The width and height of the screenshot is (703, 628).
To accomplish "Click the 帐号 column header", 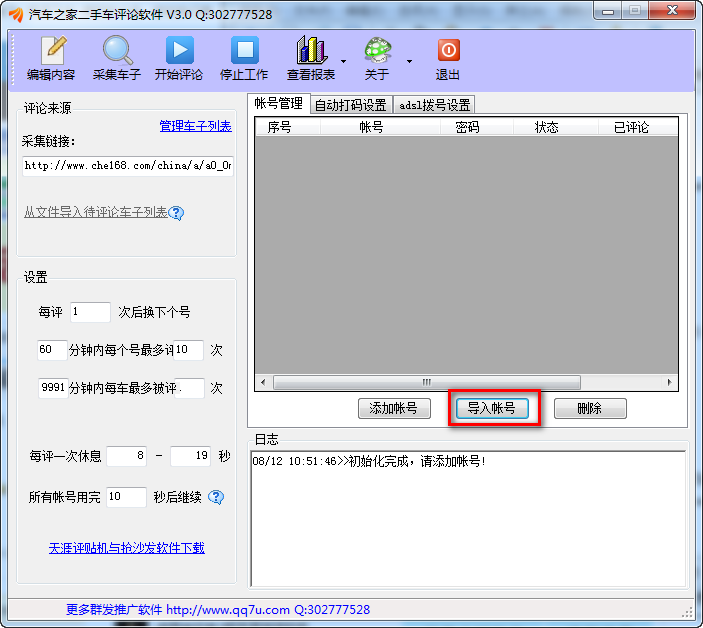I will click(x=379, y=127).
